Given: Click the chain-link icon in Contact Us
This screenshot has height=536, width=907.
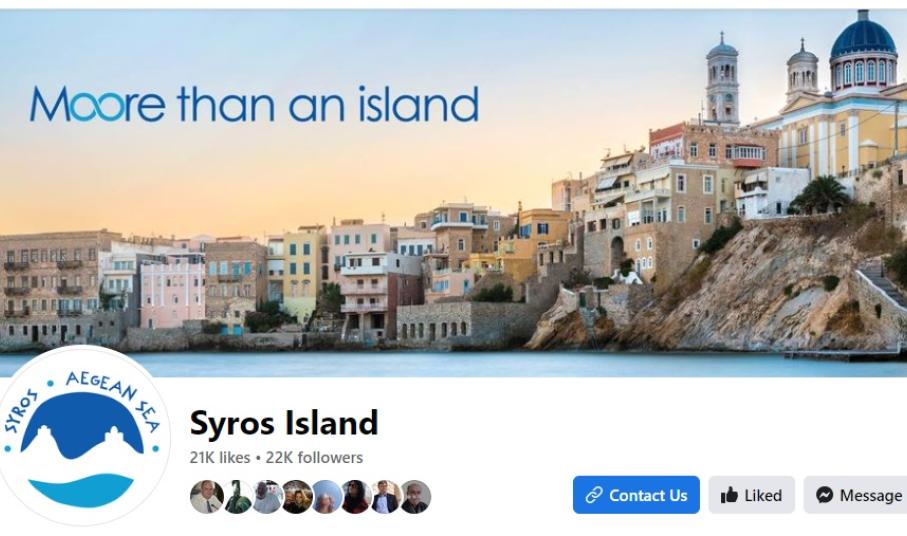Looking at the screenshot, I should coord(593,495).
